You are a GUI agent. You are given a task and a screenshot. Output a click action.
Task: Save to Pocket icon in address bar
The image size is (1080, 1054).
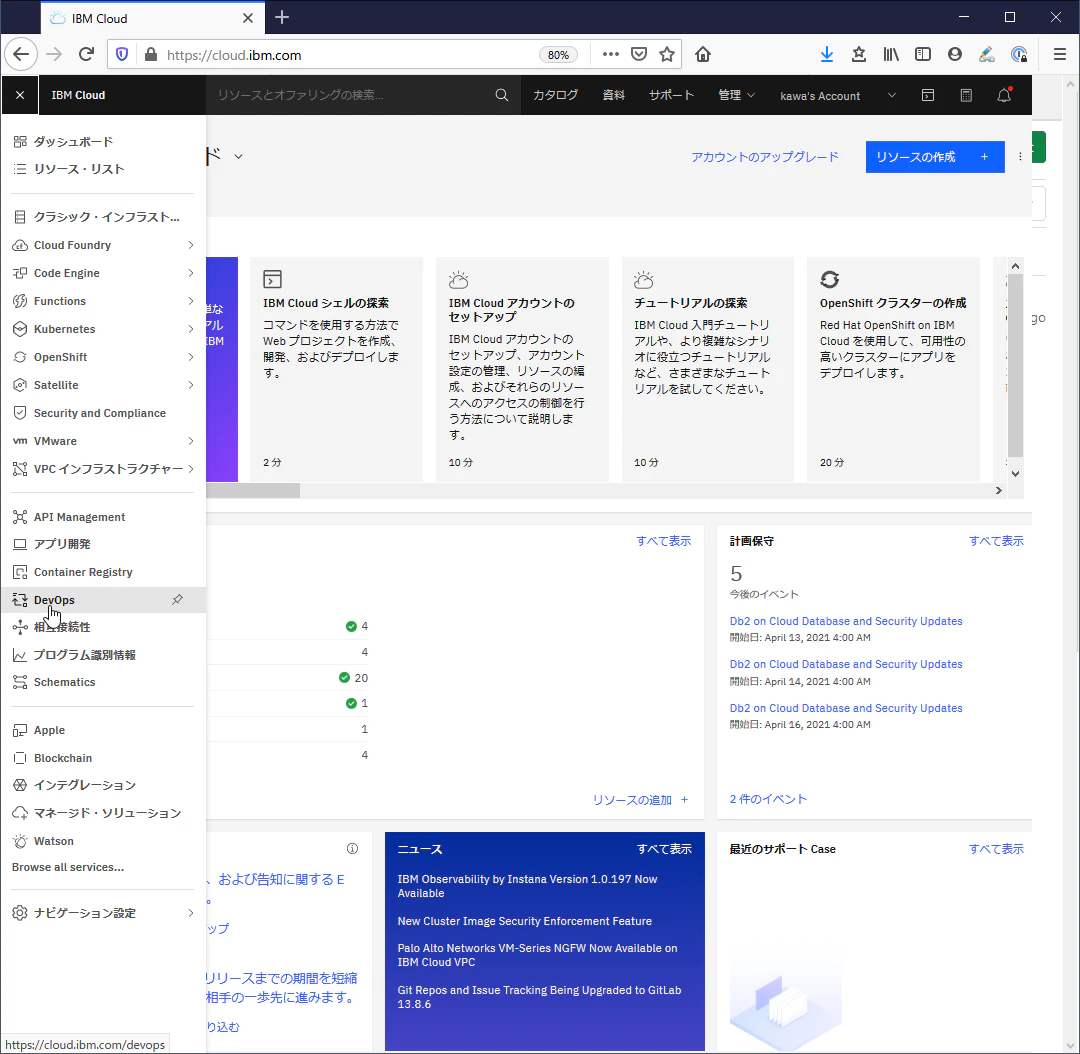[x=639, y=54]
